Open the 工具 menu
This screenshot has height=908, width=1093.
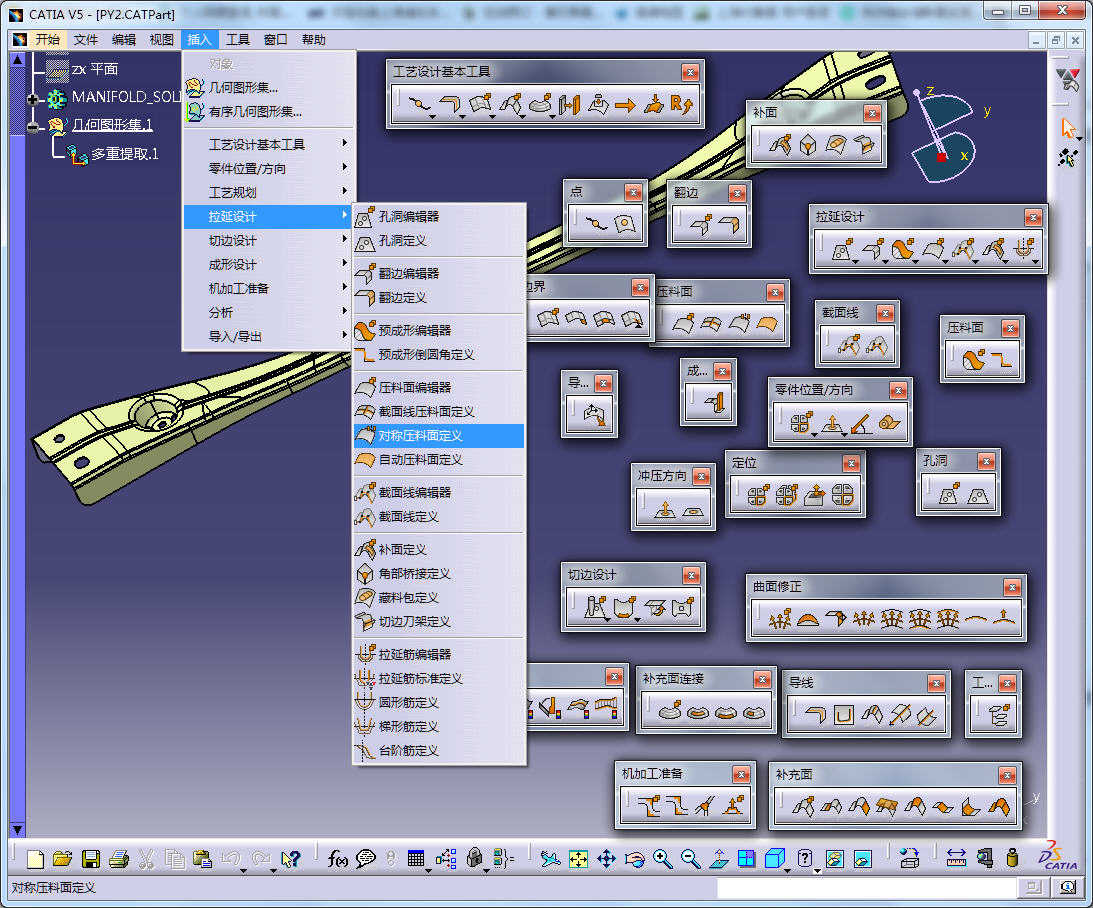click(x=237, y=40)
